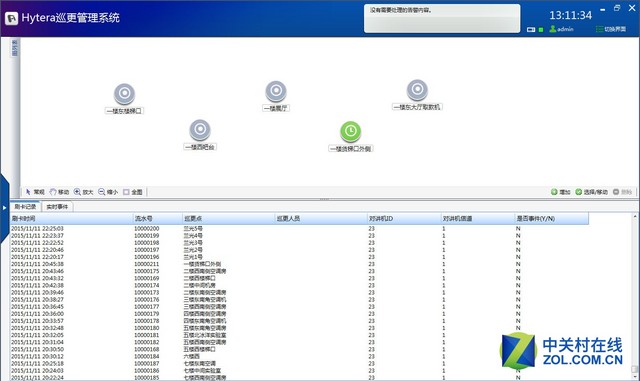Fit the map with the 全图 button
Image resolution: width=640 pixels, height=381 pixels.
pos(133,192)
